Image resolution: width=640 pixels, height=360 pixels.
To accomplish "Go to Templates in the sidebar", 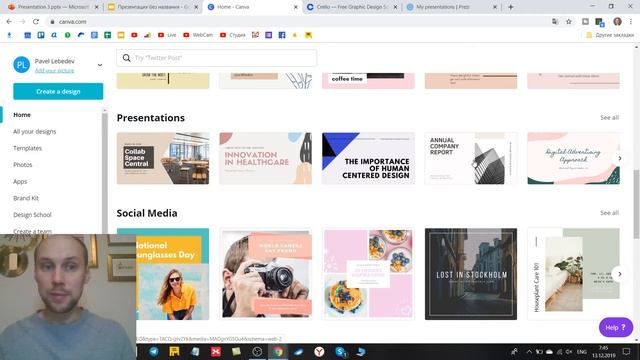I will 27,148.
